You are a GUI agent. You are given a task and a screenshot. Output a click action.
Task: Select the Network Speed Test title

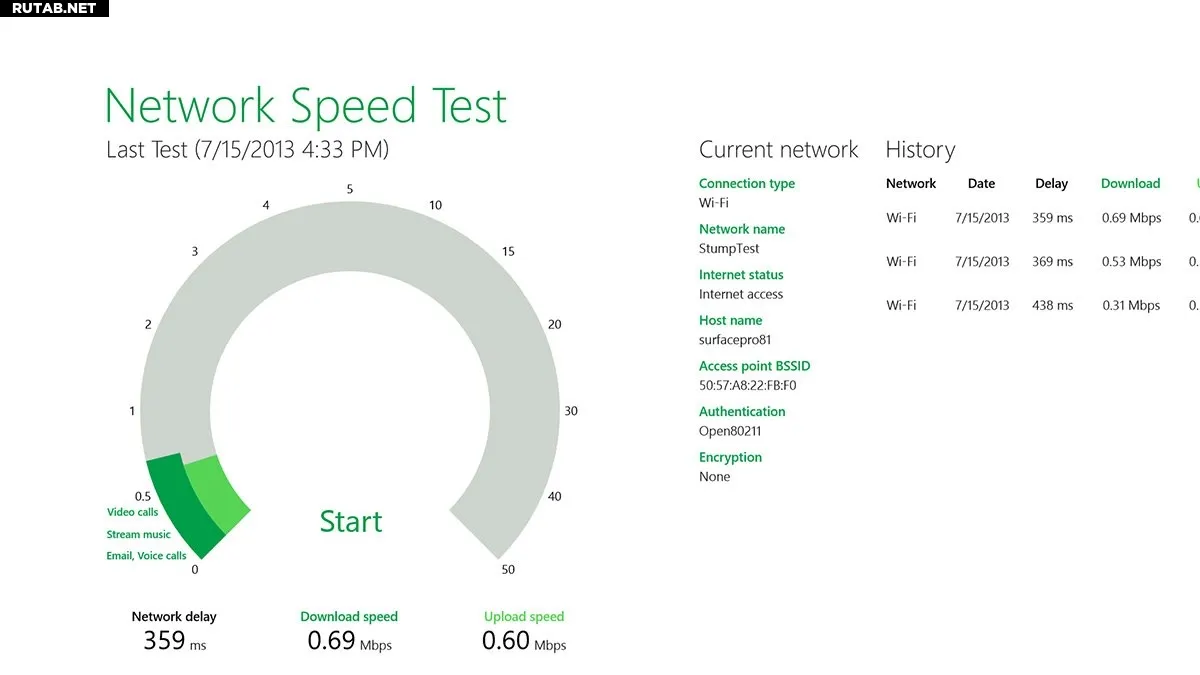point(306,106)
